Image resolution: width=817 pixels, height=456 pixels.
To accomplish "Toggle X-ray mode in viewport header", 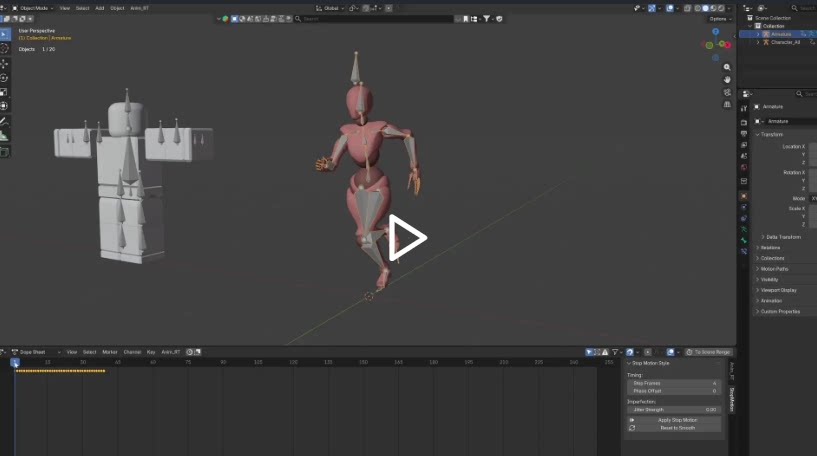I will (688, 8).
